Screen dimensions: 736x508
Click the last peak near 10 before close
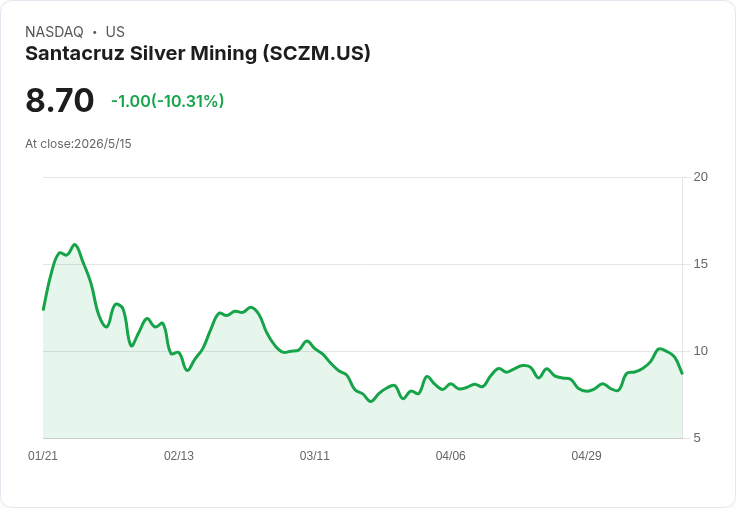pos(659,349)
